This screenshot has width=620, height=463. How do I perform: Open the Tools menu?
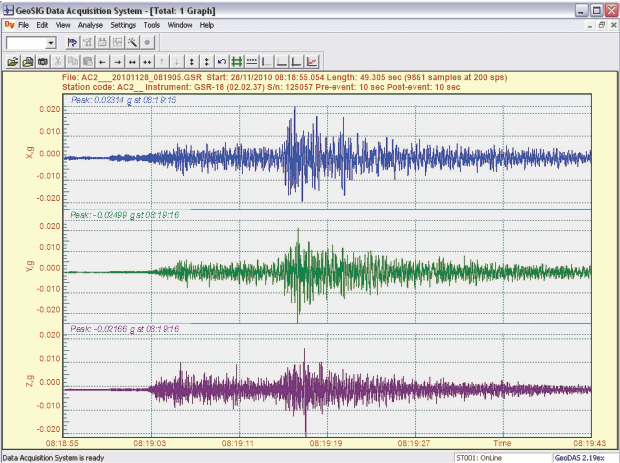[x=151, y=23]
